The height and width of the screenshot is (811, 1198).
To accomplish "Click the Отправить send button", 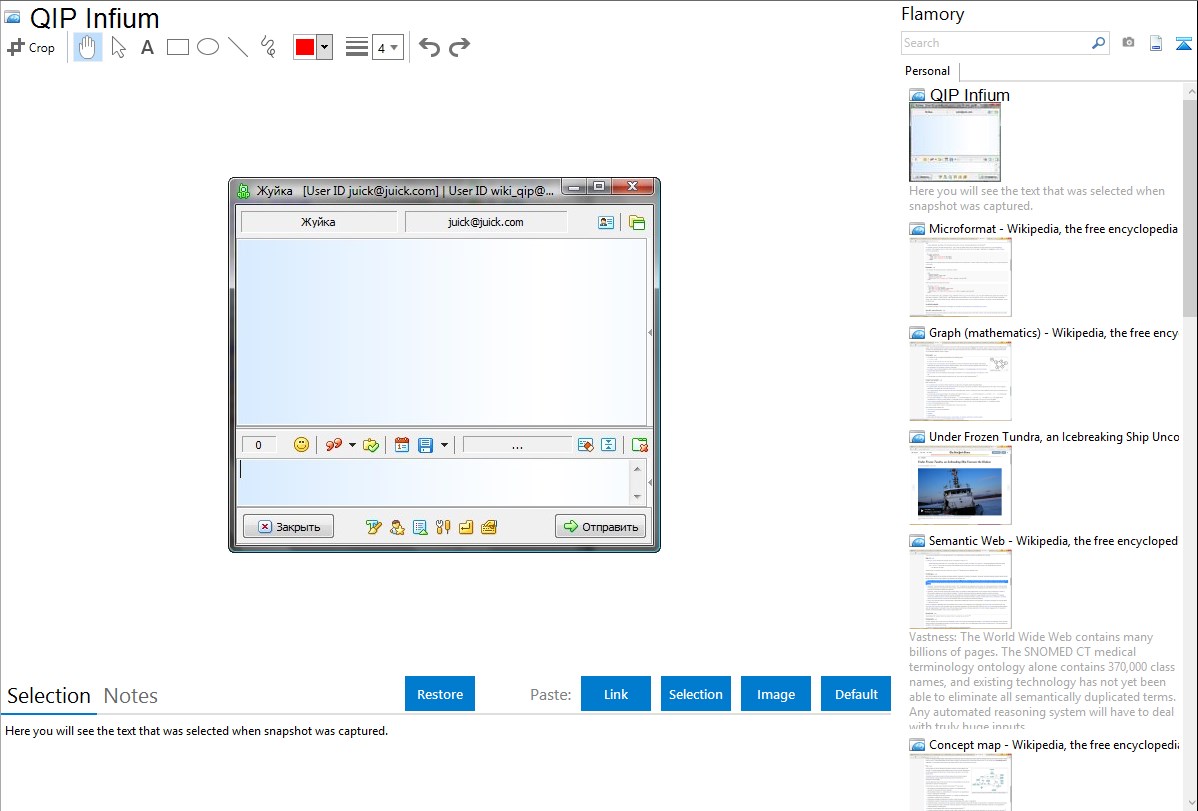I will tap(601, 526).
